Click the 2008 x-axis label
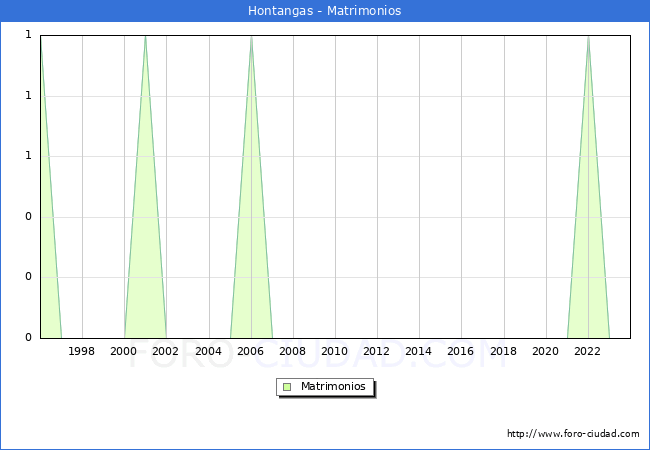Viewport: 650px width, 450px height. 293,351
